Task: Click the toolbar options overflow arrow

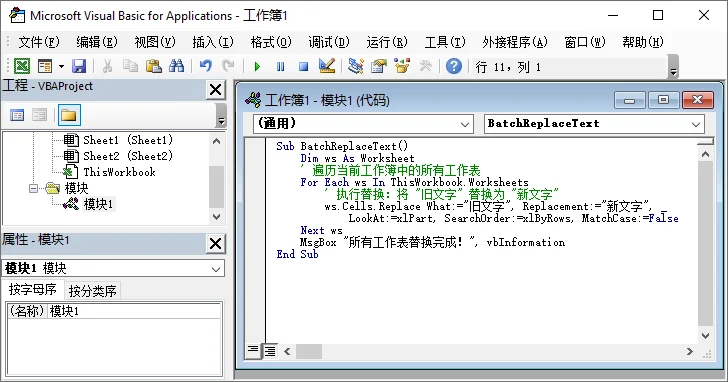Action: pyautogui.click(x=673, y=67)
